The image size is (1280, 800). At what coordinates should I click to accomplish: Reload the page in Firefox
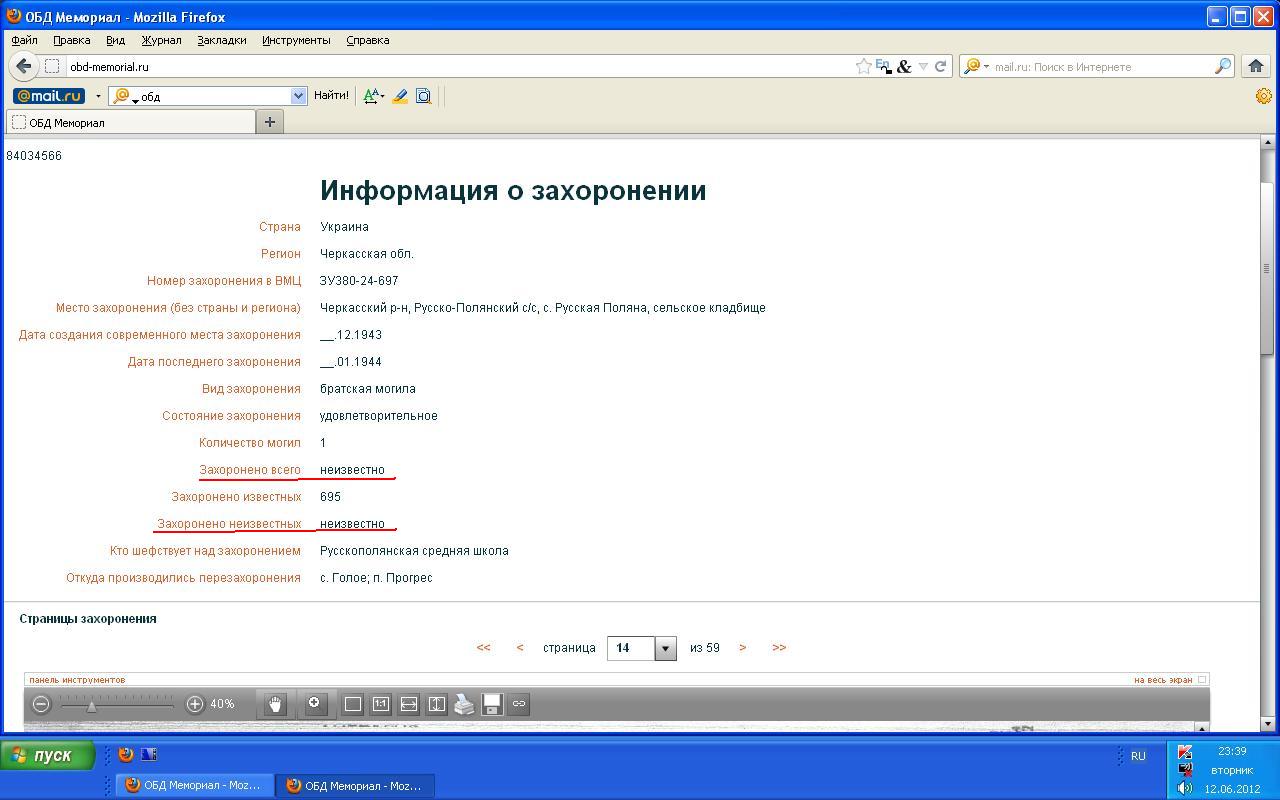pos(940,66)
